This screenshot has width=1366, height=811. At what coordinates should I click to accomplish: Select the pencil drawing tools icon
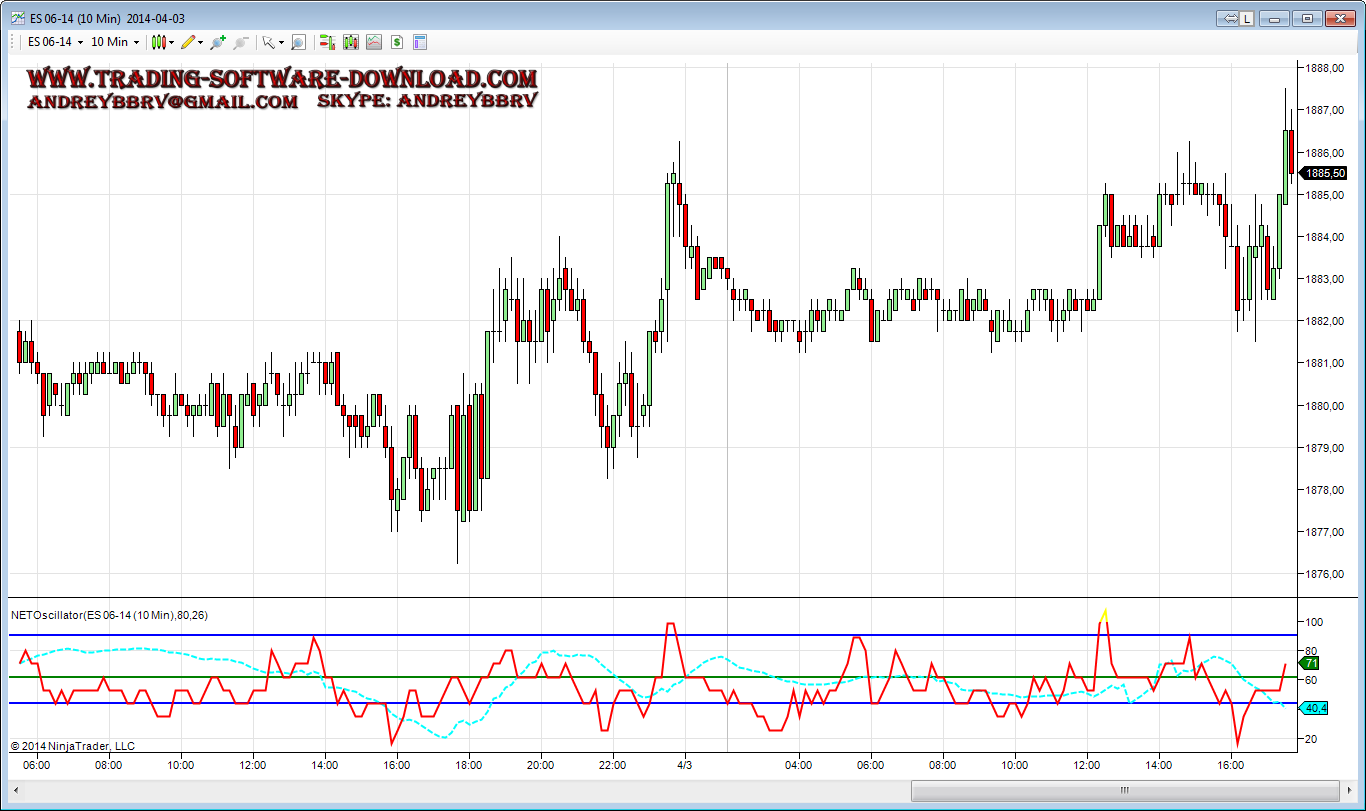(x=188, y=42)
